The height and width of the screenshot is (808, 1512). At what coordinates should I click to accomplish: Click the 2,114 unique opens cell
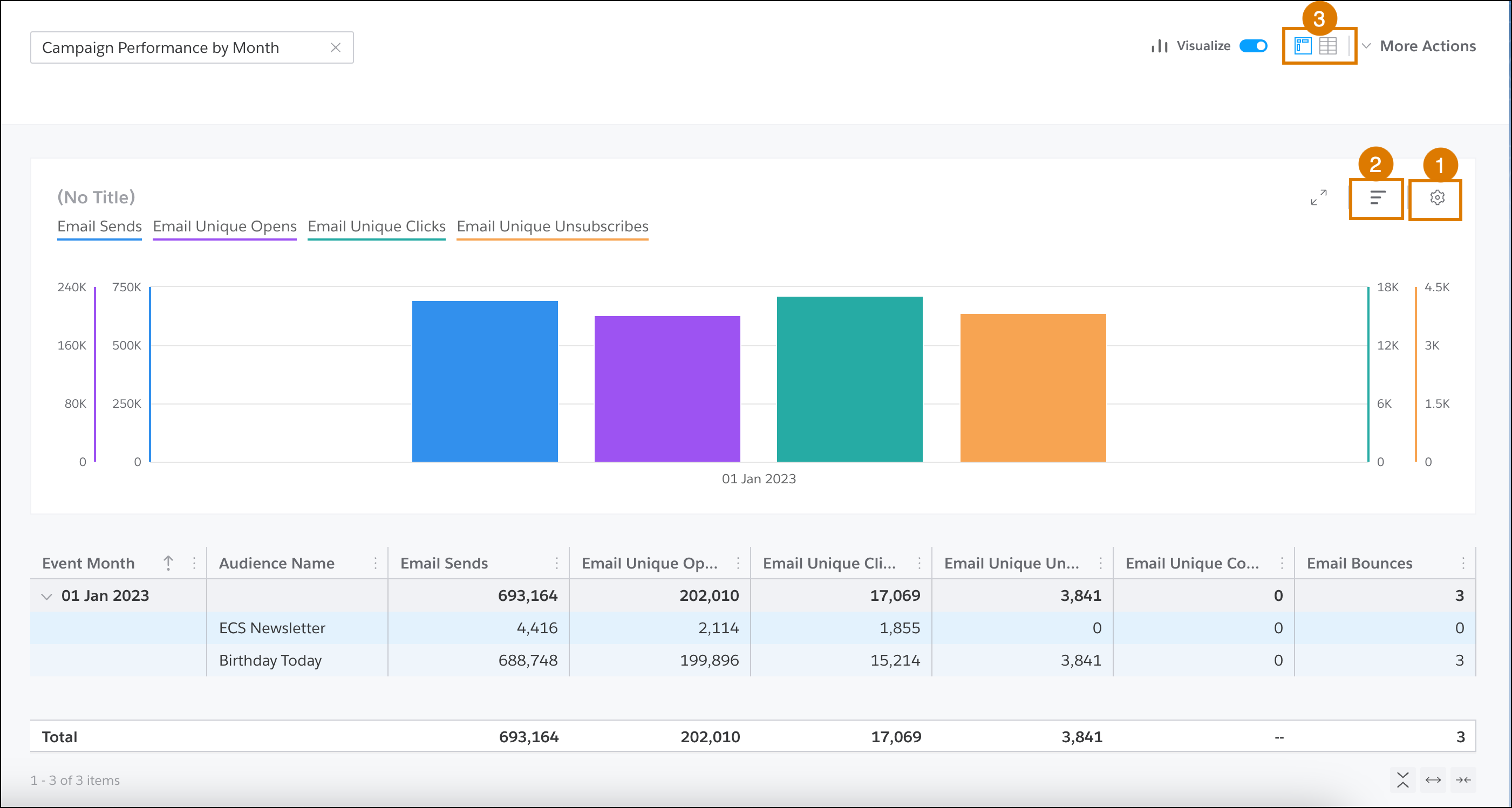pyautogui.click(x=718, y=627)
